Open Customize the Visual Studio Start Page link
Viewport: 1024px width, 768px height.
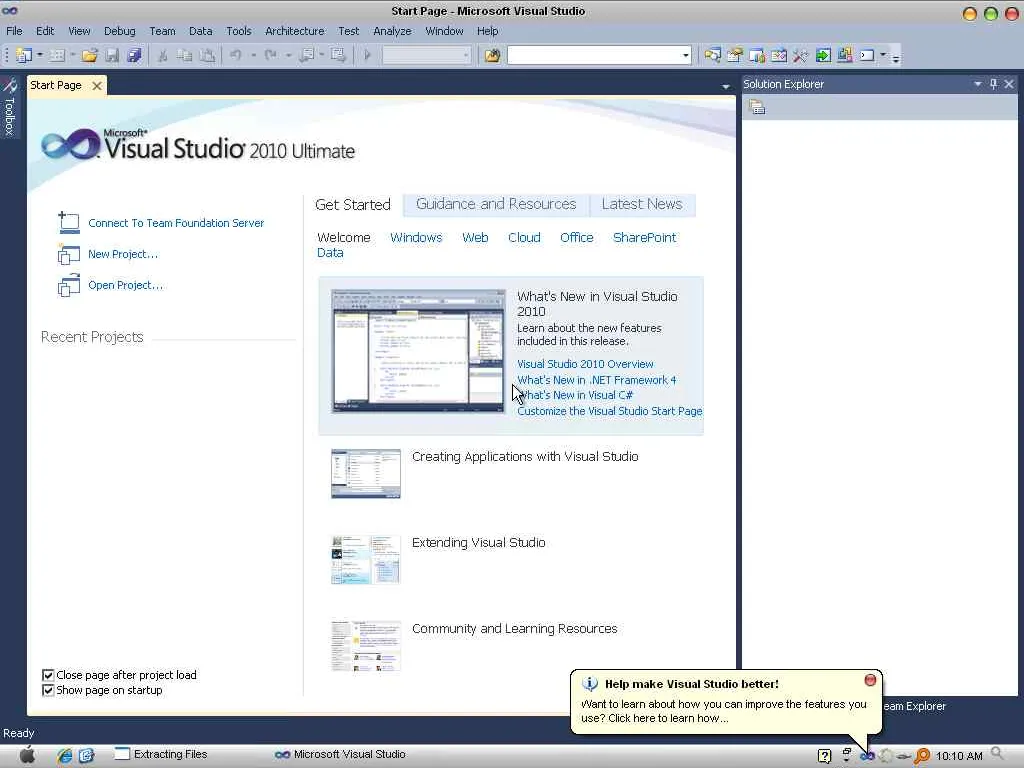610,411
